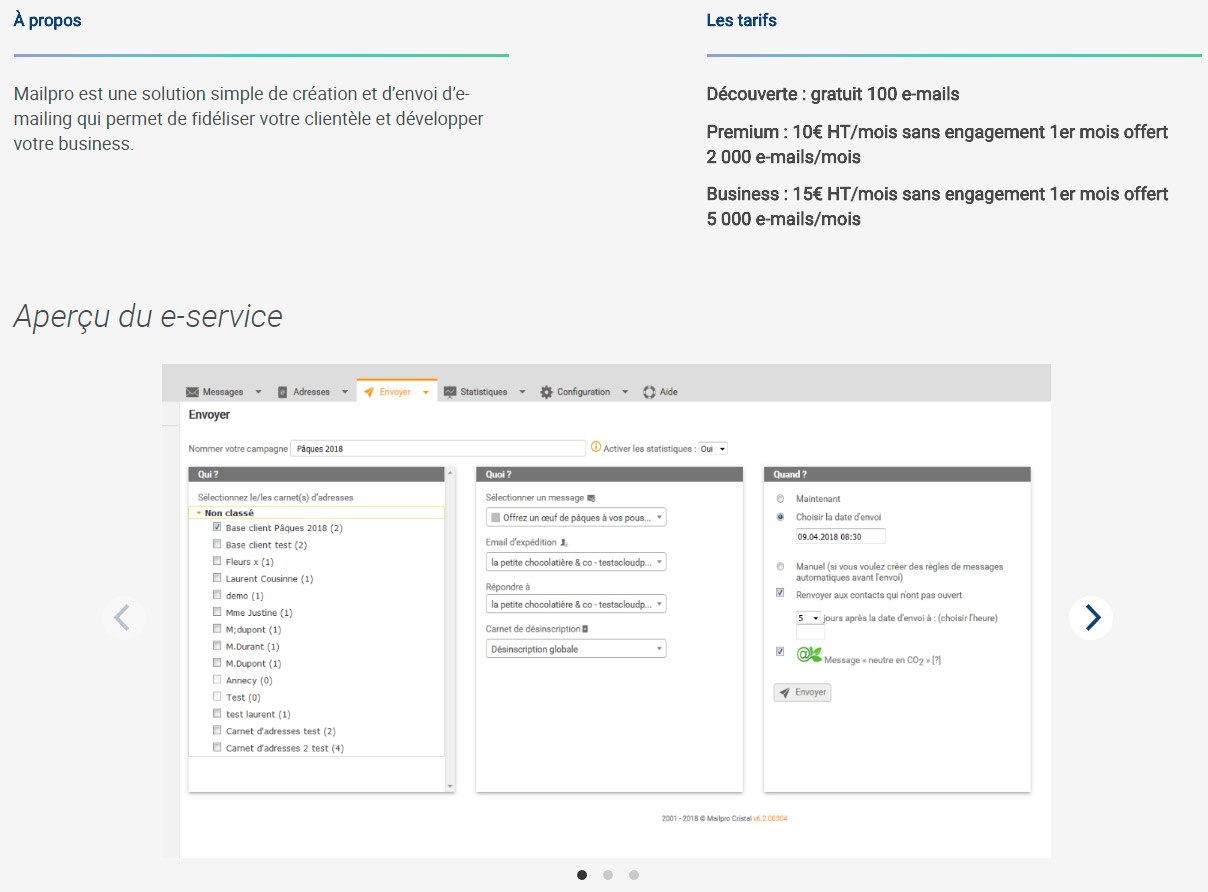The width and height of the screenshot is (1208, 892).
Task: Open the Messages menu dropdown arrow
Action: pos(258,392)
